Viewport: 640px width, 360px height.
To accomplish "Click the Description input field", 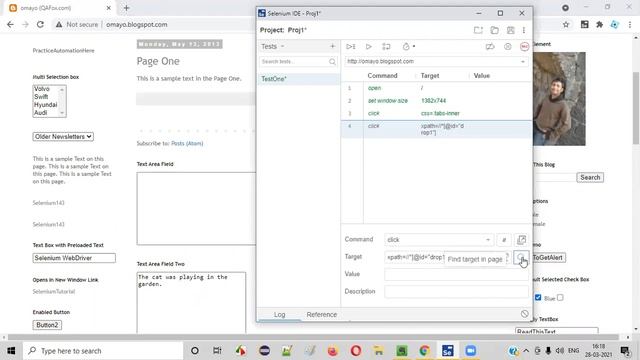I will pyautogui.click(x=456, y=291).
